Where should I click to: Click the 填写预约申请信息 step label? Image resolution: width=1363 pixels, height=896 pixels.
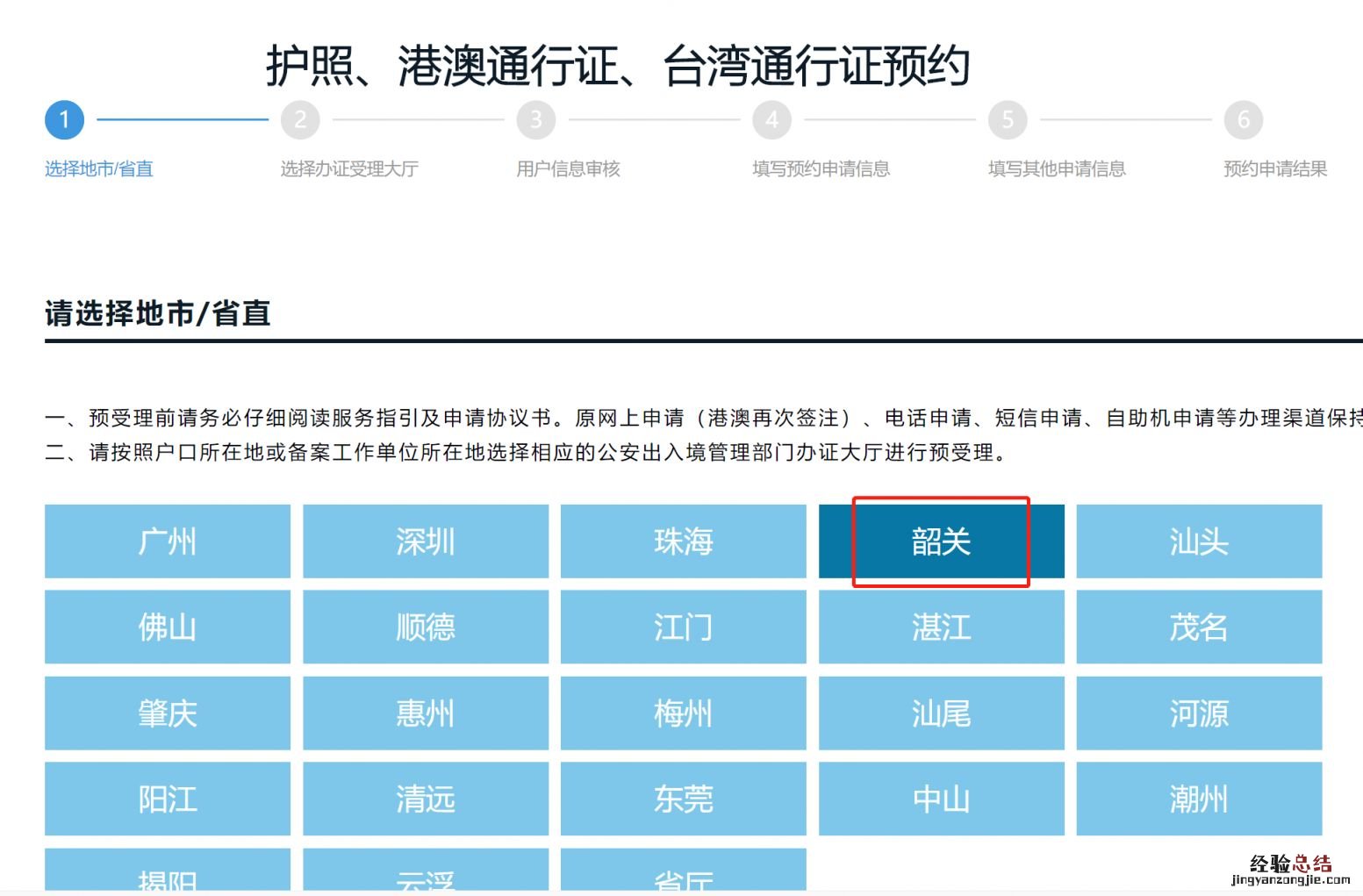821,168
